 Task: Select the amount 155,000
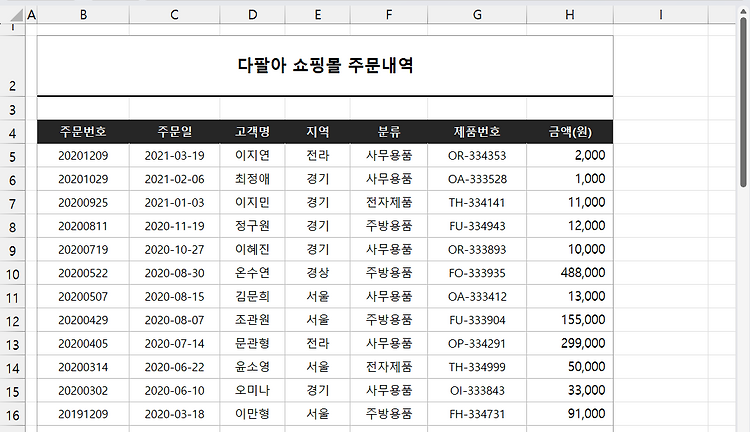click(570, 320)
